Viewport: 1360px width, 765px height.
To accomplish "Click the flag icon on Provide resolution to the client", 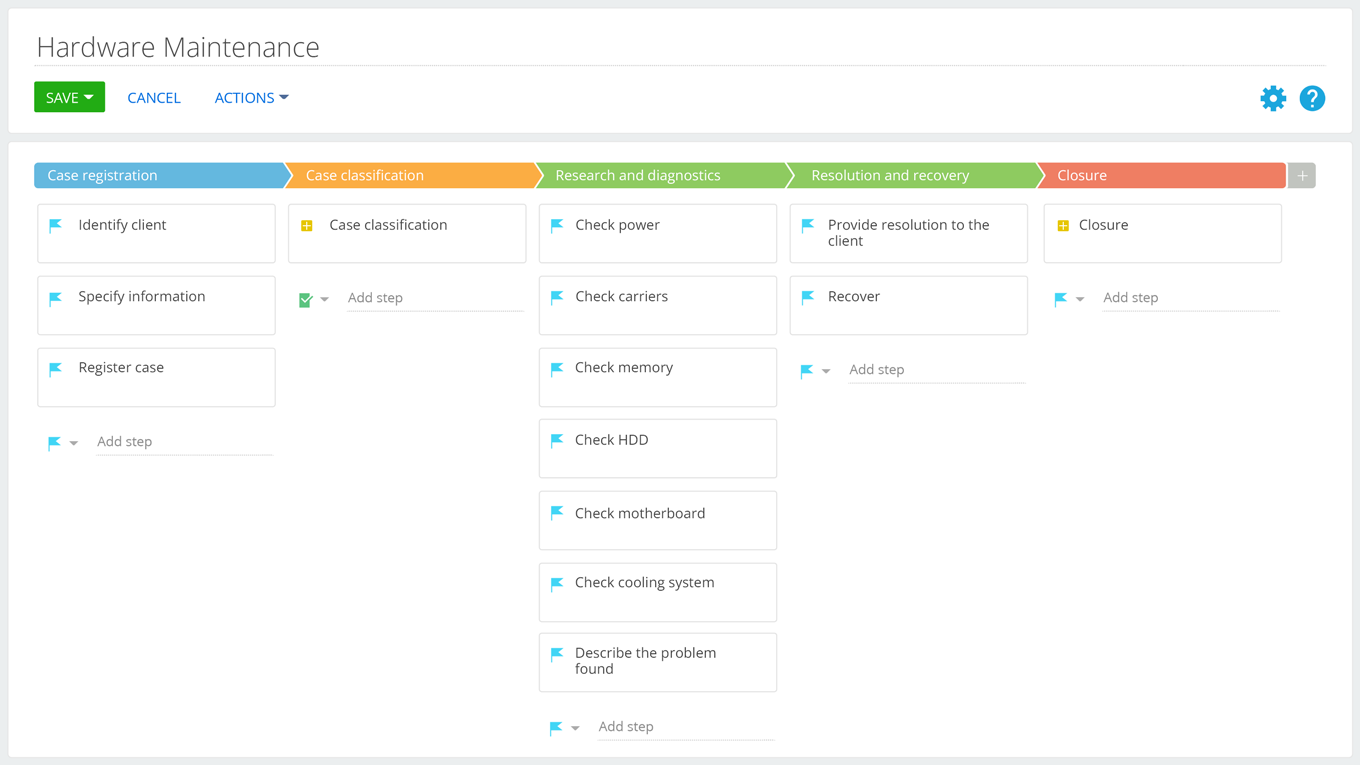I will (808, 226).
